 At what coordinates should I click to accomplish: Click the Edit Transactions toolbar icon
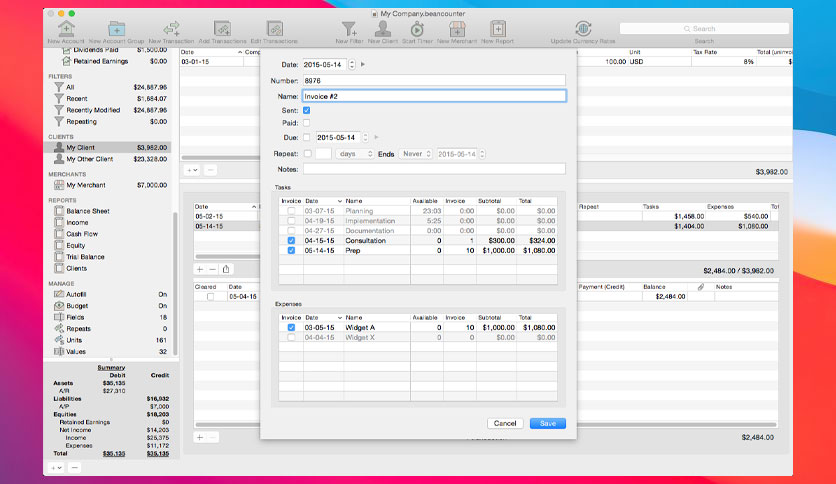pyautogui.click(x=275, y=29)
